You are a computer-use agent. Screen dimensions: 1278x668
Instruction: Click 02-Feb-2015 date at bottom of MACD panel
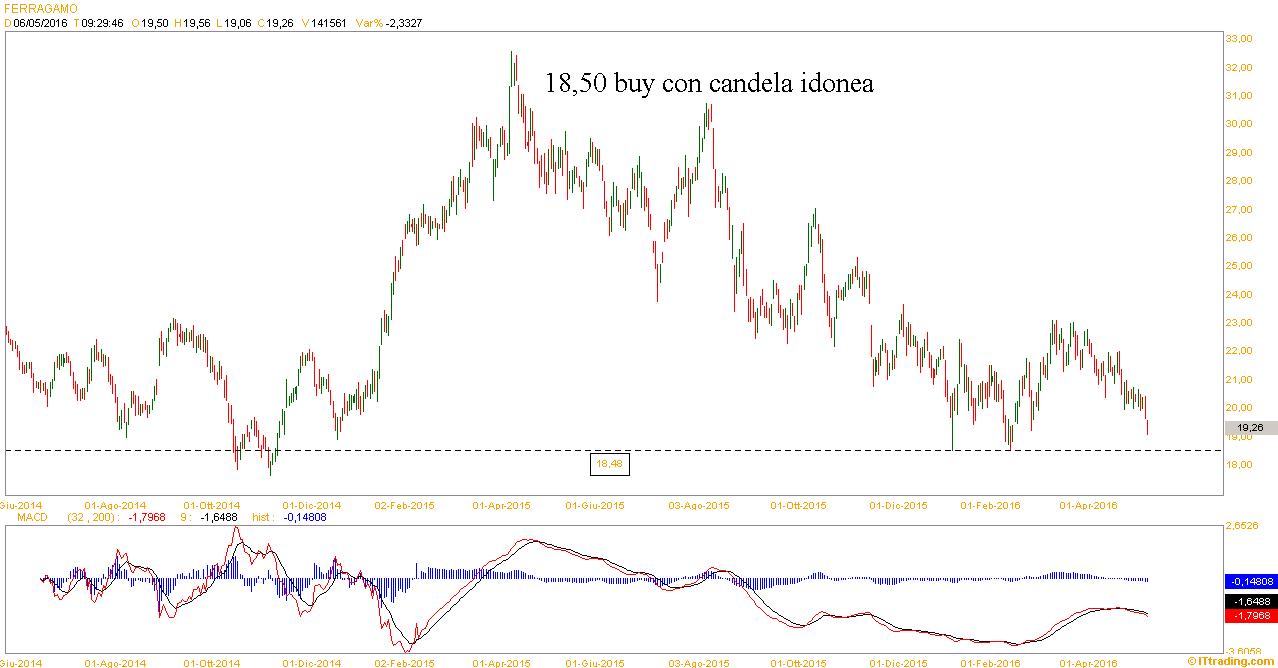click(x=405, y=662)
